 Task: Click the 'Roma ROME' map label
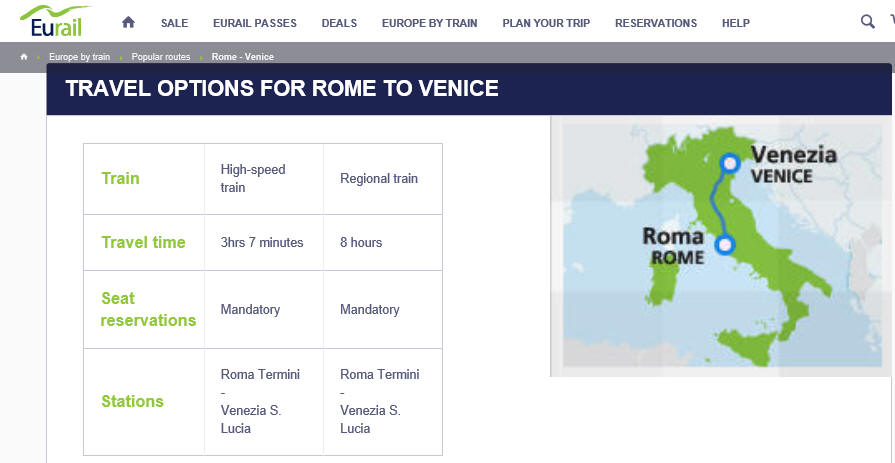point(674,246)
